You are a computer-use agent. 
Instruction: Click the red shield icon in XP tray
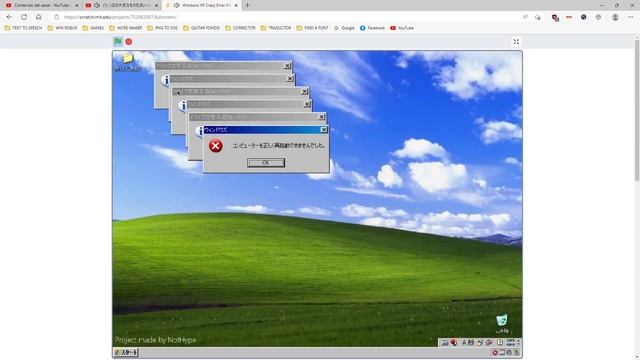(x=495, y=353)
